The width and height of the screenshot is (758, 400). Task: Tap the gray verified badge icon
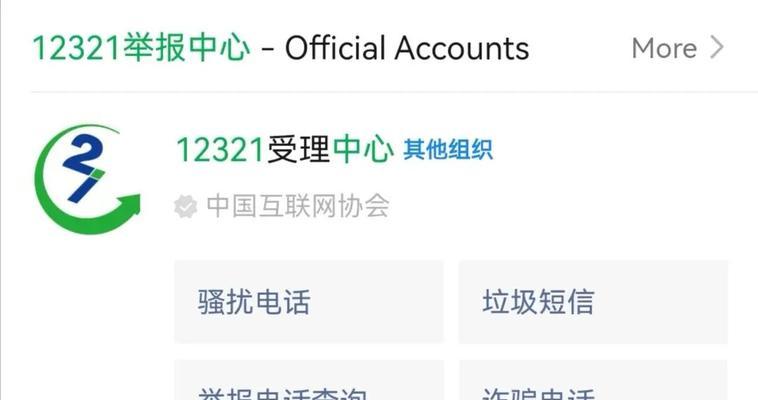click(186, 207)
